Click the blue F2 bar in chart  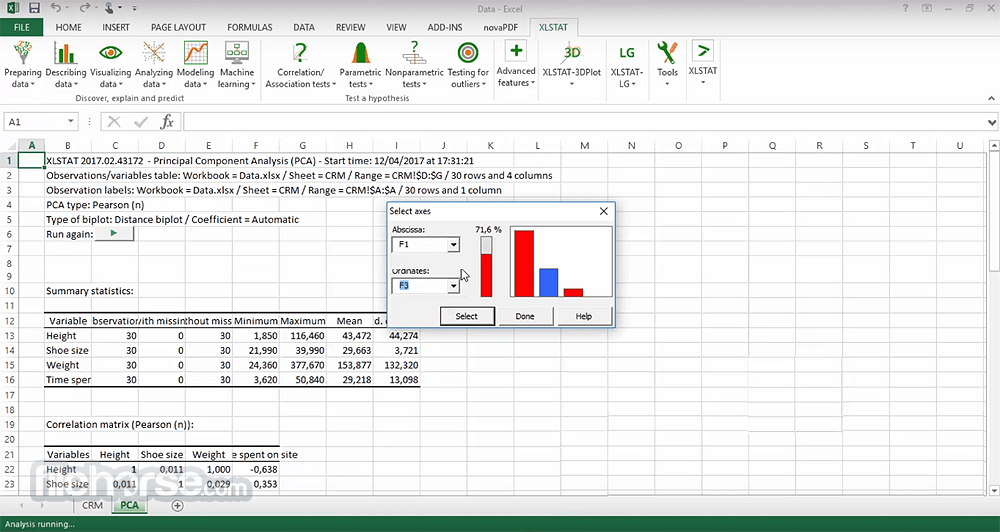pos(548,283)
